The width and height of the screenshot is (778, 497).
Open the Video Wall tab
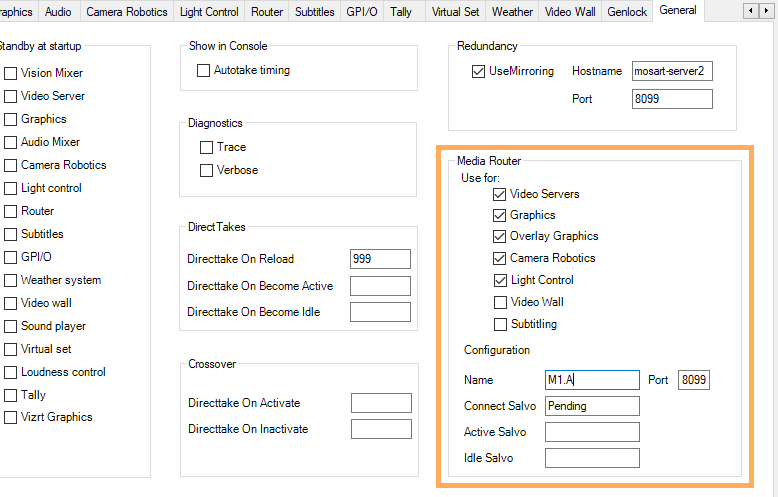point(570,12)
